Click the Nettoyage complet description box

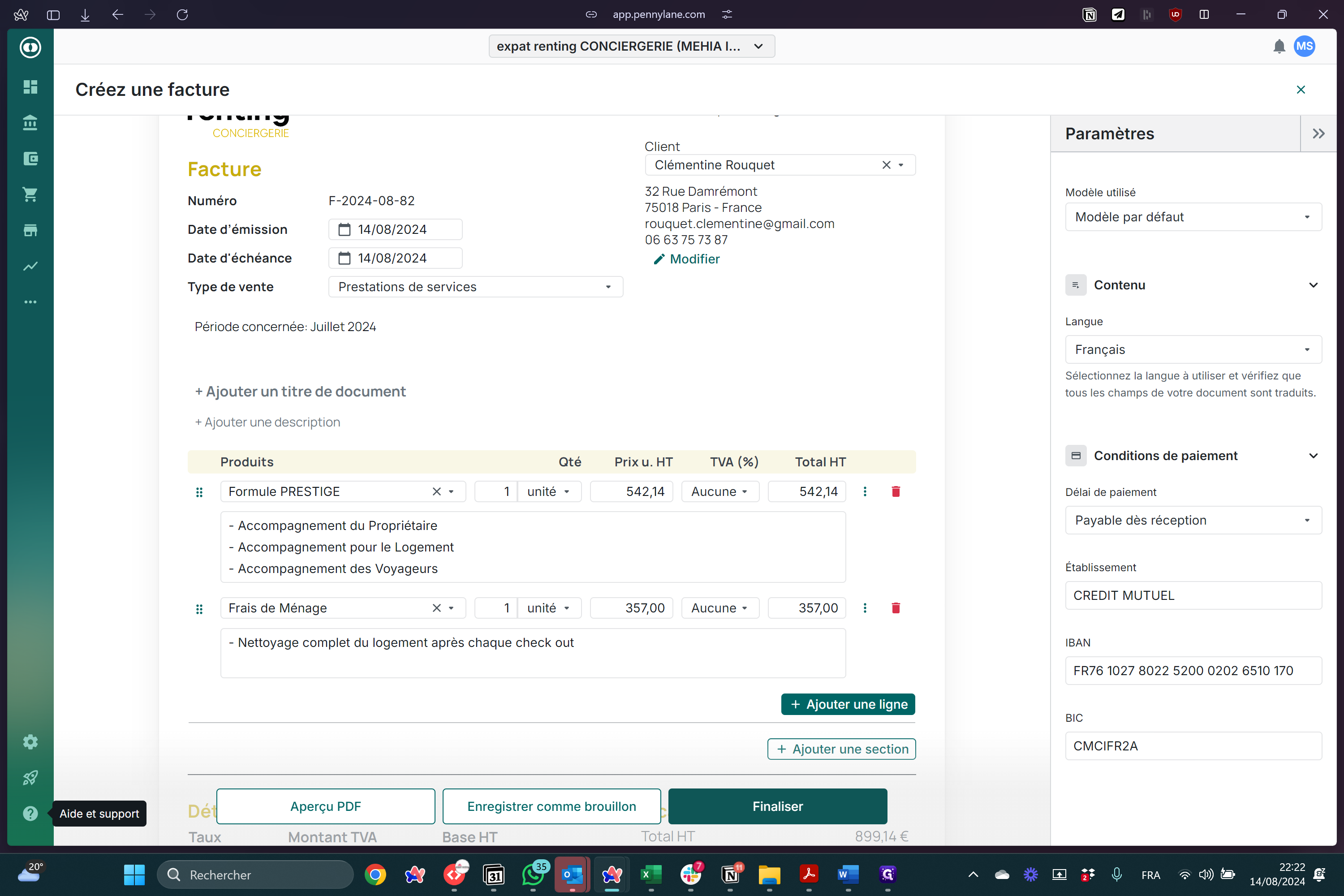coord(533,653)
